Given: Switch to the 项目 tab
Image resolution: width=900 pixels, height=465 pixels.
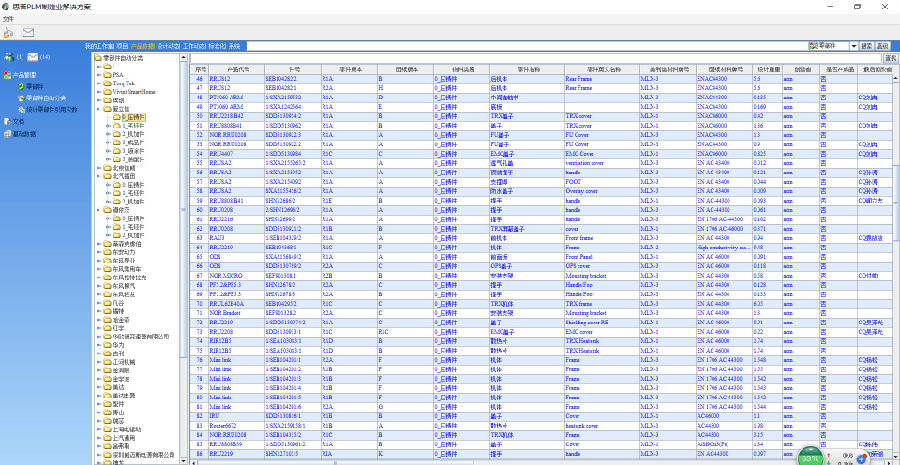Looking at the screenshot, I should tap(122, 45).
